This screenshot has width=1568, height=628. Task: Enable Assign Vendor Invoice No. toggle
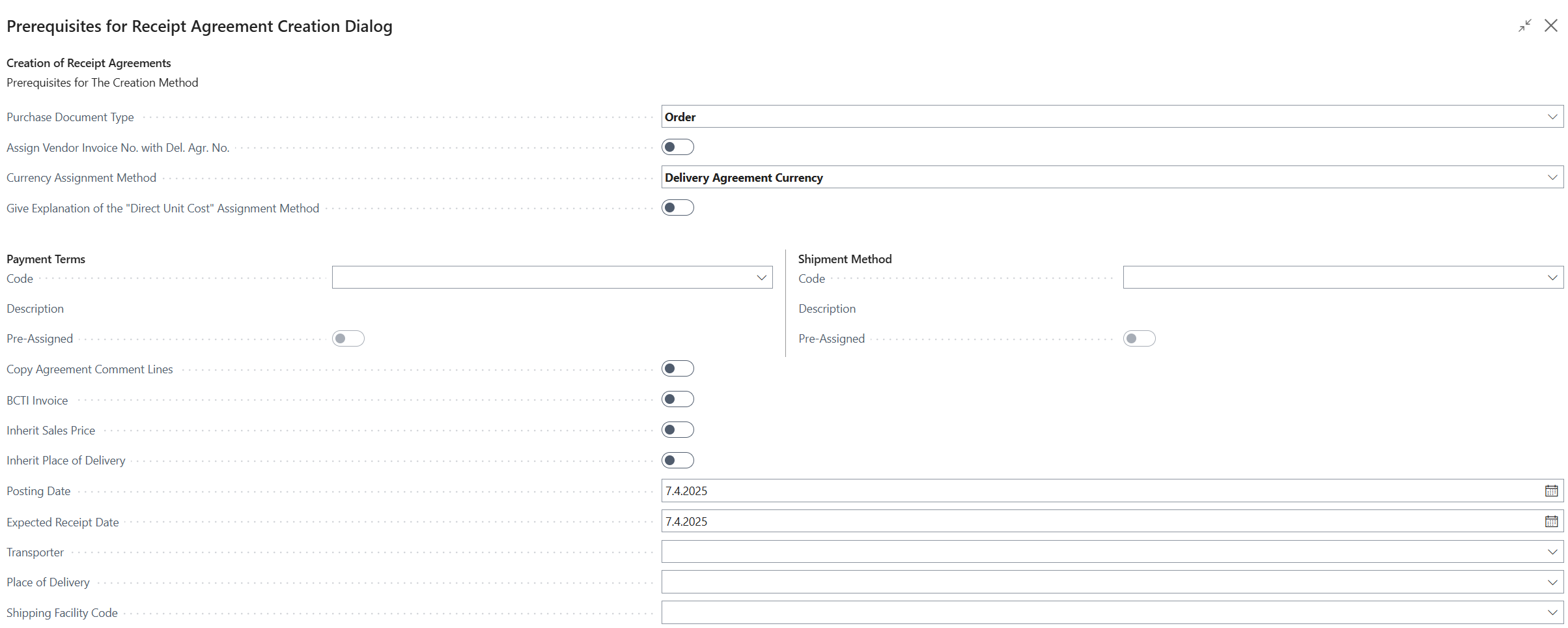click(677, 147)
